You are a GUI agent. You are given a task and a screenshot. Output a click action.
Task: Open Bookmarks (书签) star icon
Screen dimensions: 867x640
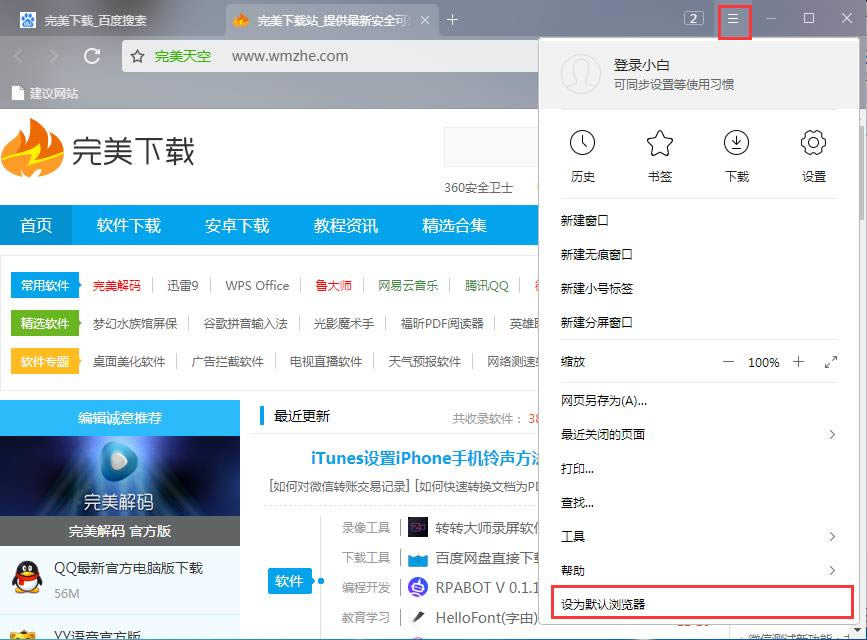pyautogui.click(x=659, y=144)
